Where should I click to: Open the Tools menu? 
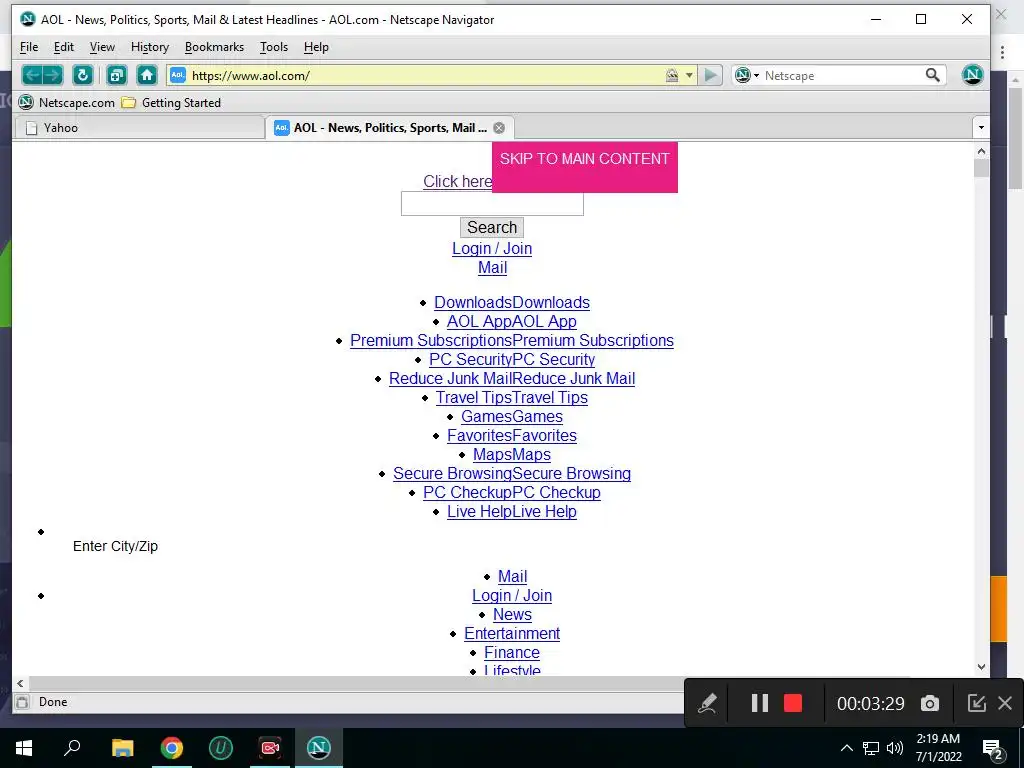click(274, 47)
